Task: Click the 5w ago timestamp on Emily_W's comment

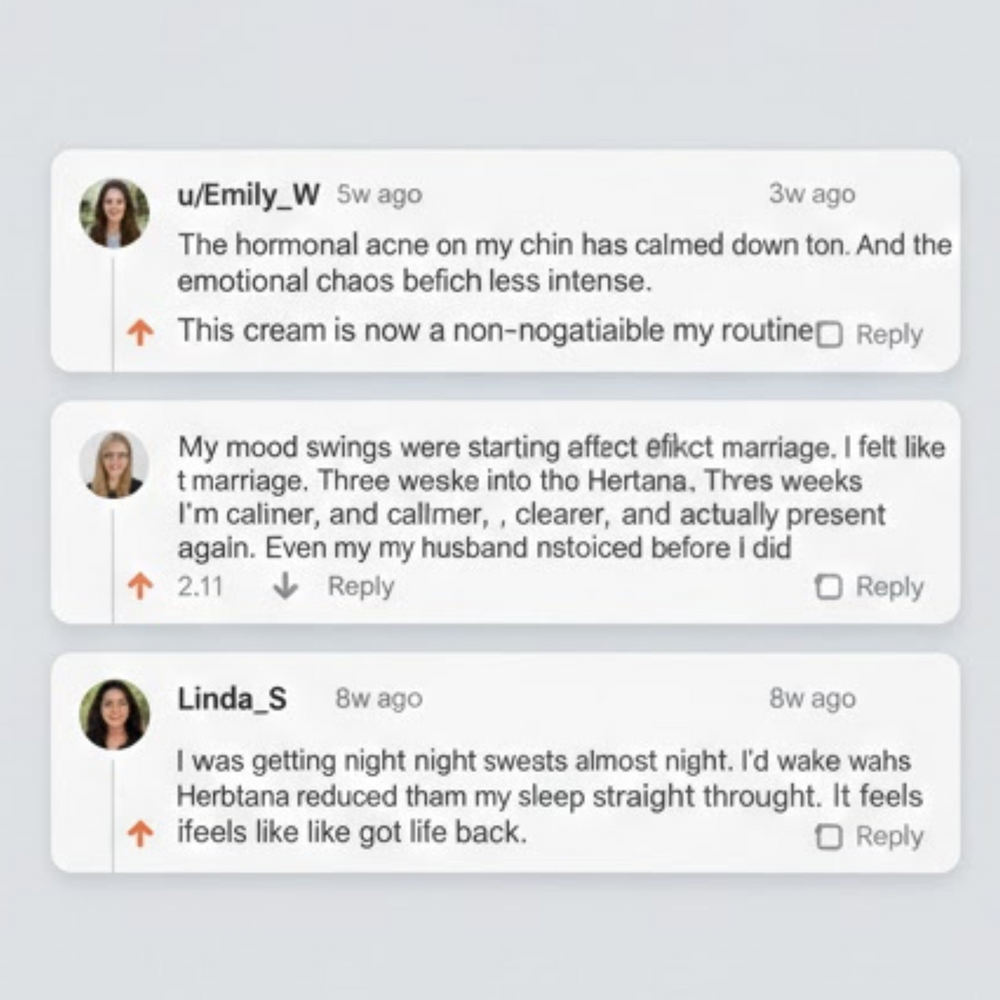Action: (380, 195)
